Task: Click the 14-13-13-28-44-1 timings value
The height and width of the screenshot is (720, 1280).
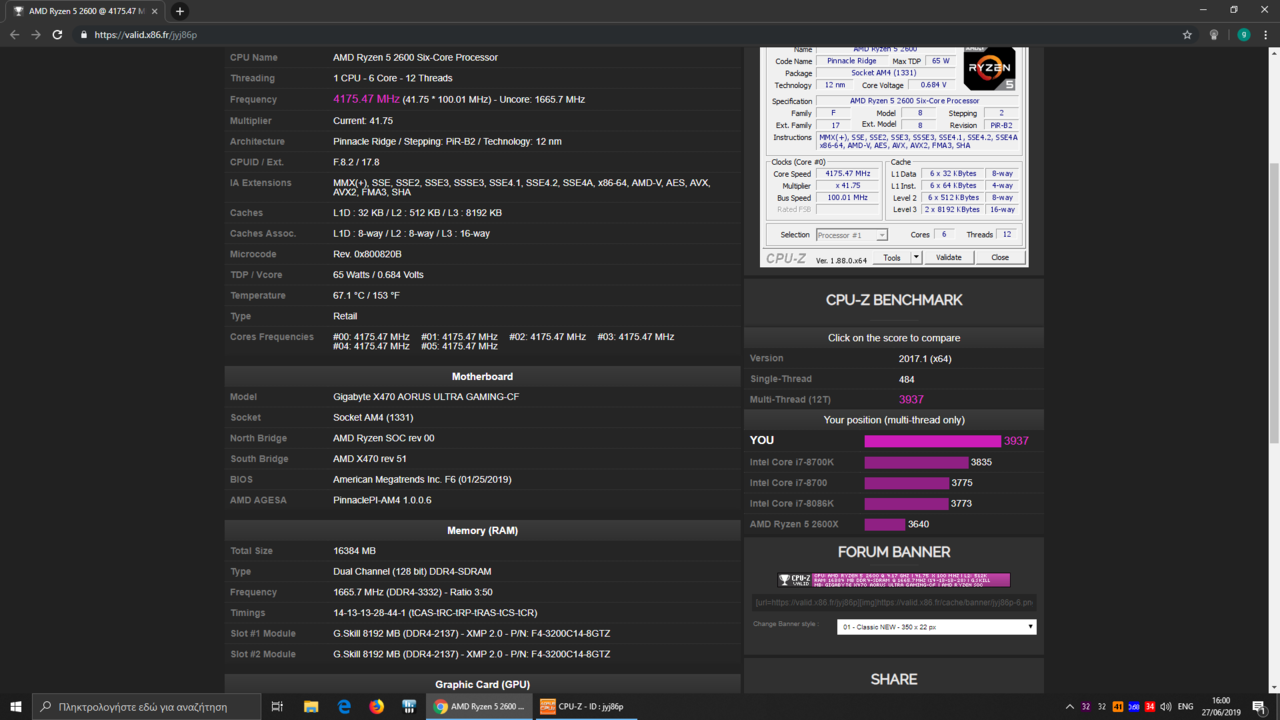Action: [435, 613]
